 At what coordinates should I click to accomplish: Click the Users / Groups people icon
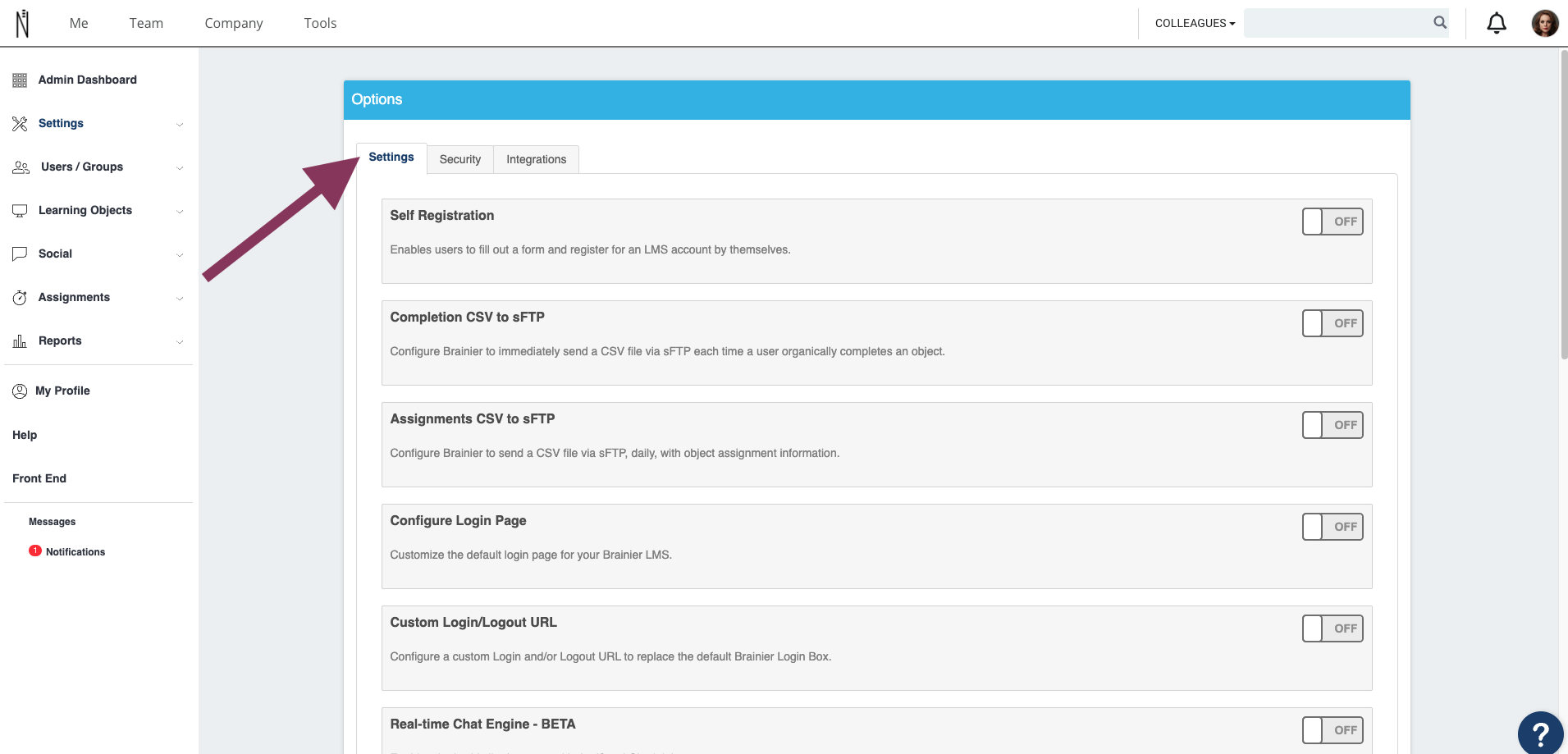coord(21,167)
